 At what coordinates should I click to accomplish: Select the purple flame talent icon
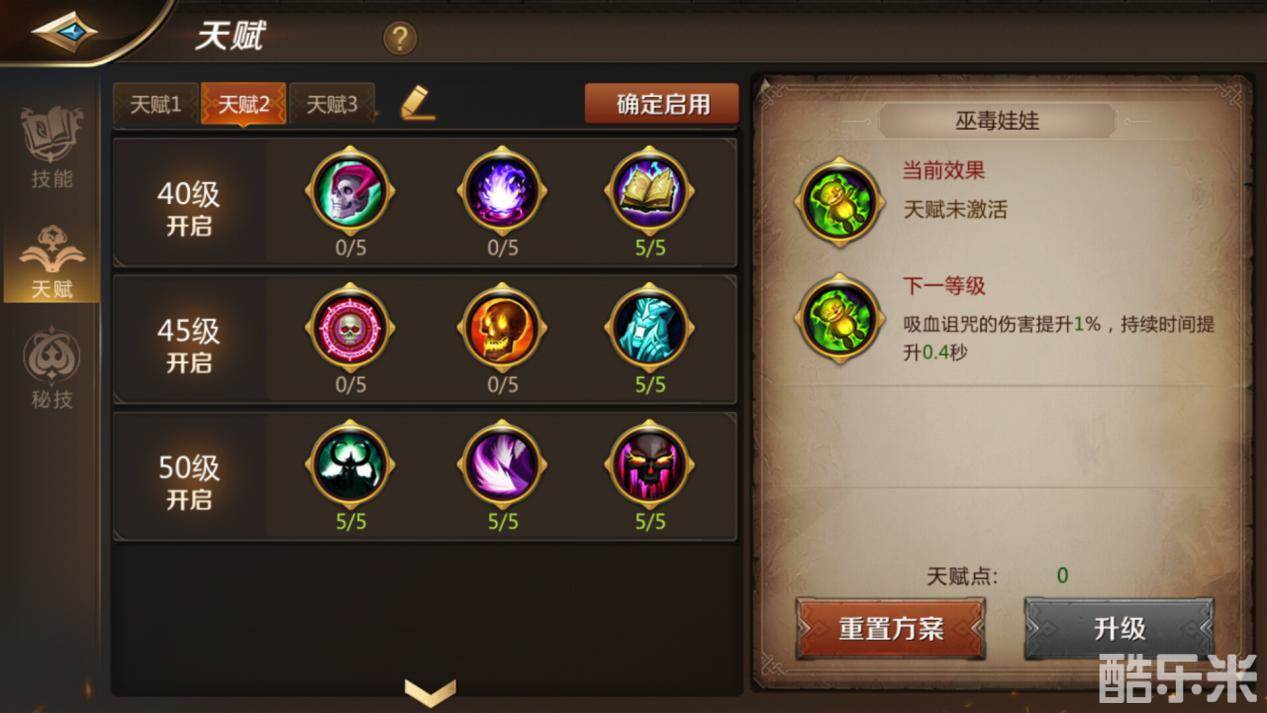[503, 191]
